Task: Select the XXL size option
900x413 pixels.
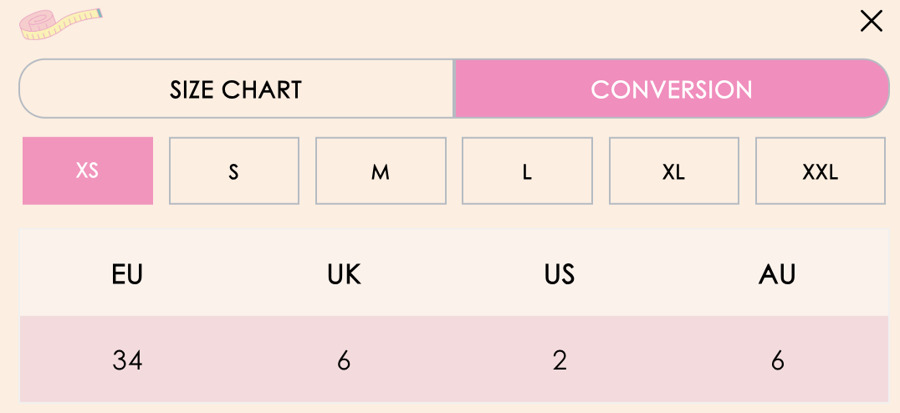Action: [x=820, y=171]
